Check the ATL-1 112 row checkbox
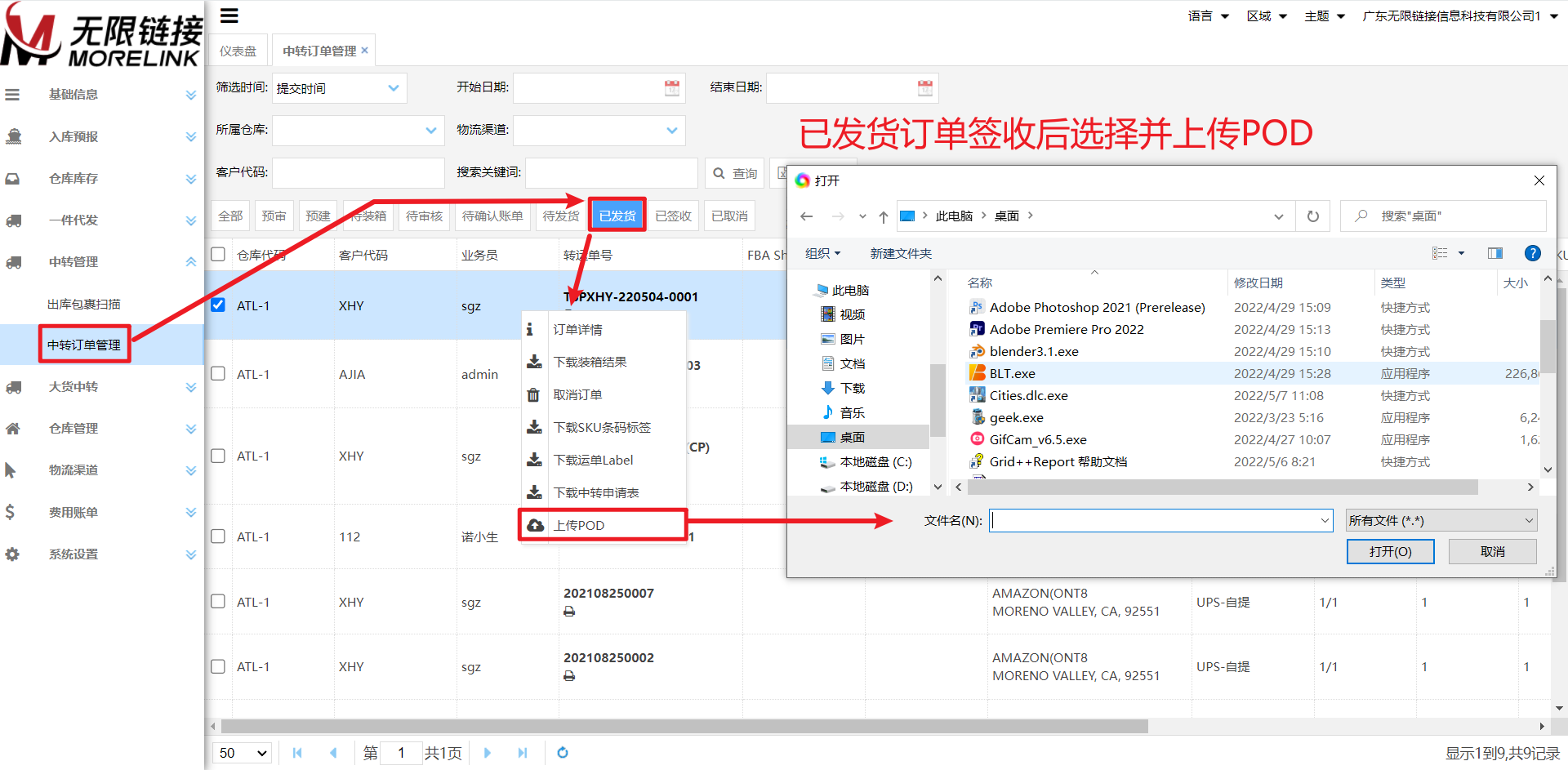 point(218,536)
